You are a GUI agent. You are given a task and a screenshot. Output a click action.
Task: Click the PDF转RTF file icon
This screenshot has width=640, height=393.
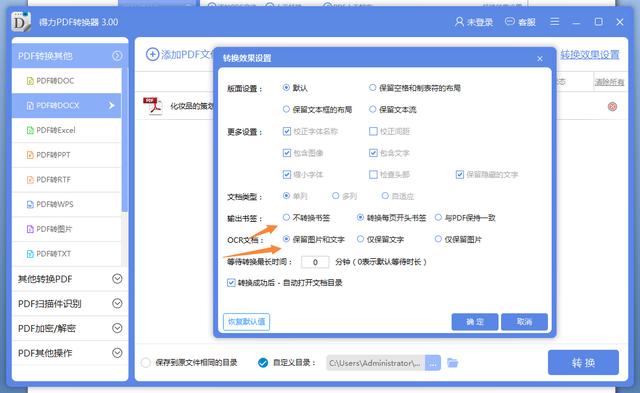30,180
